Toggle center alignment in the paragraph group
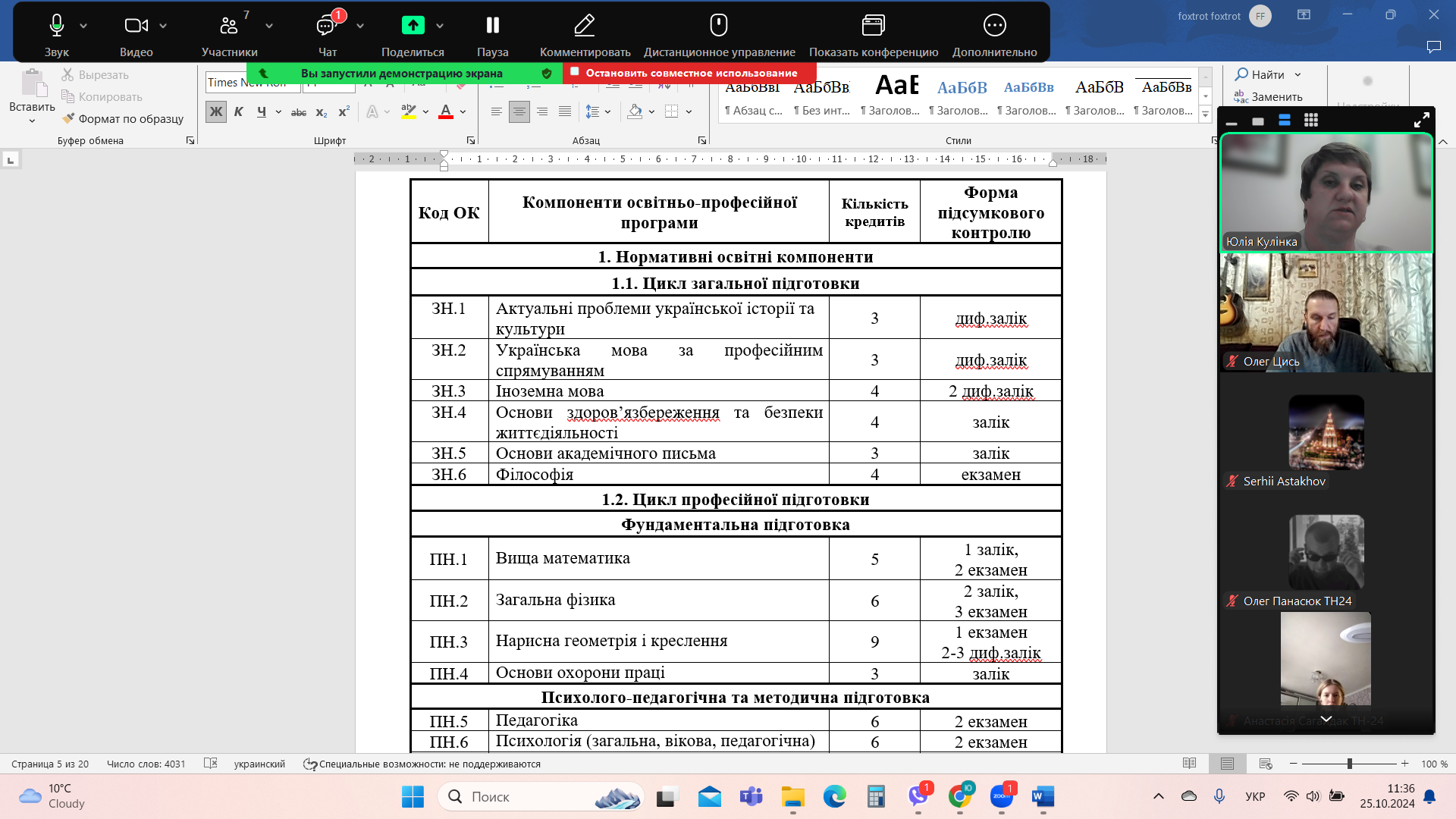This screenshot has height=819, width=1456. coord(519,112)
